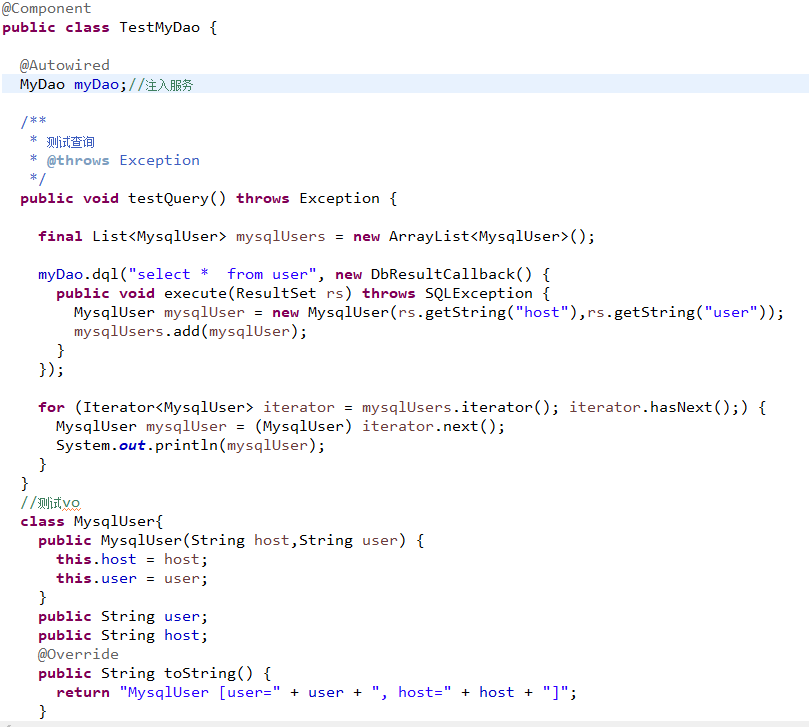Select the testQuery method name
809x727 pixels.
168,199
